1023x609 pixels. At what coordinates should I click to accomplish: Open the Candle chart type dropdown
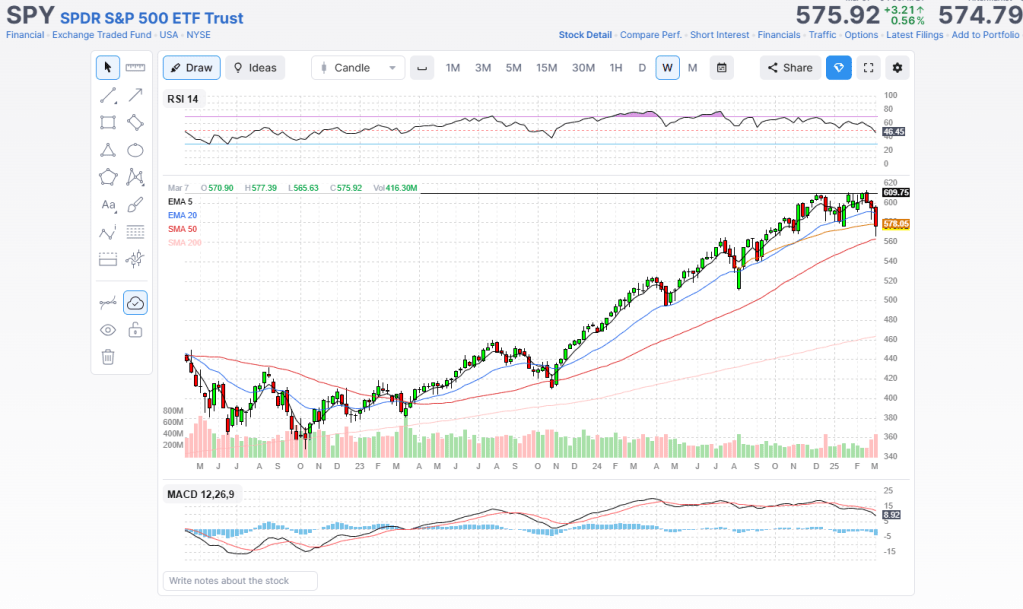[358, 68]
